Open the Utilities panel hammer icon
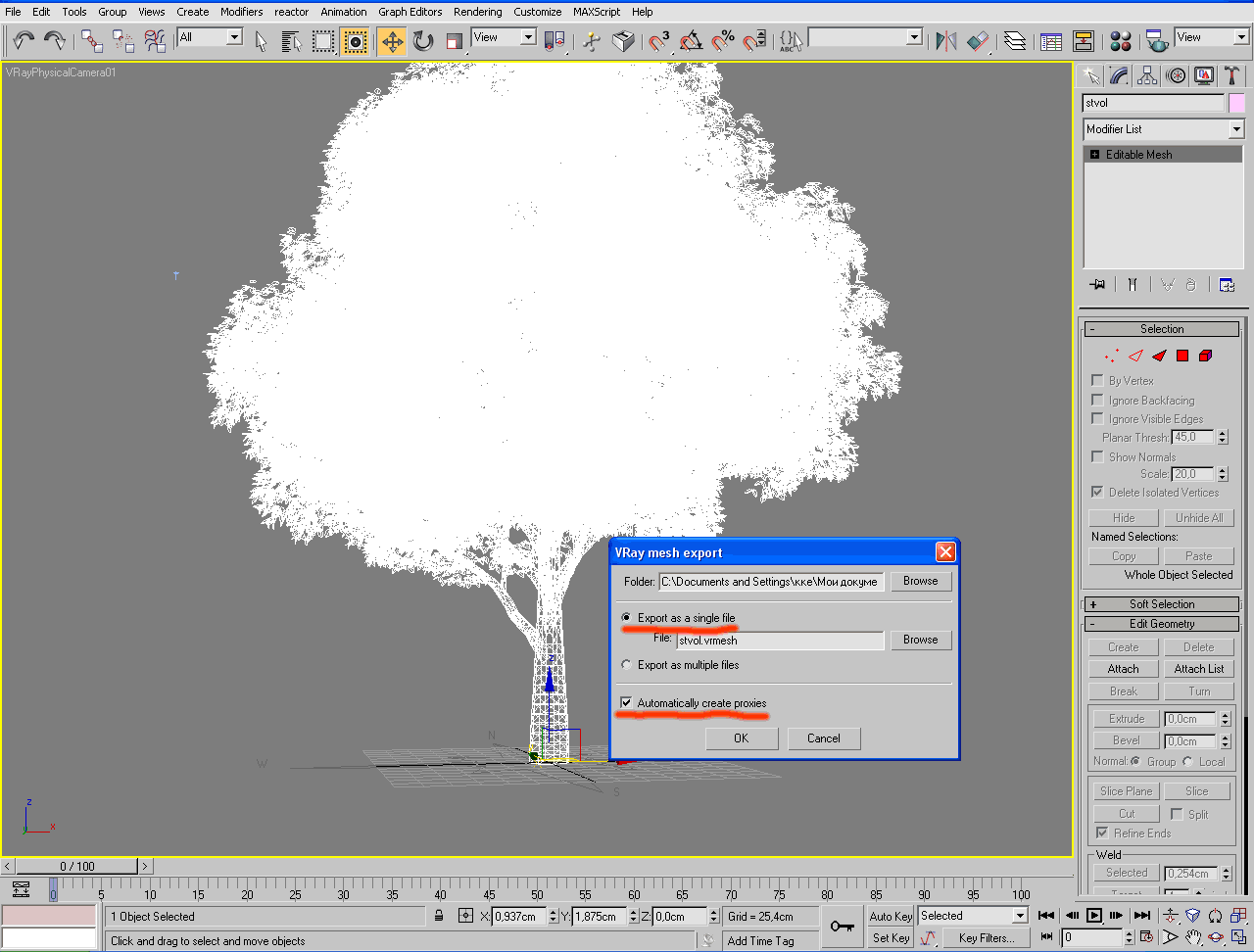 (x=1231, y=75)
